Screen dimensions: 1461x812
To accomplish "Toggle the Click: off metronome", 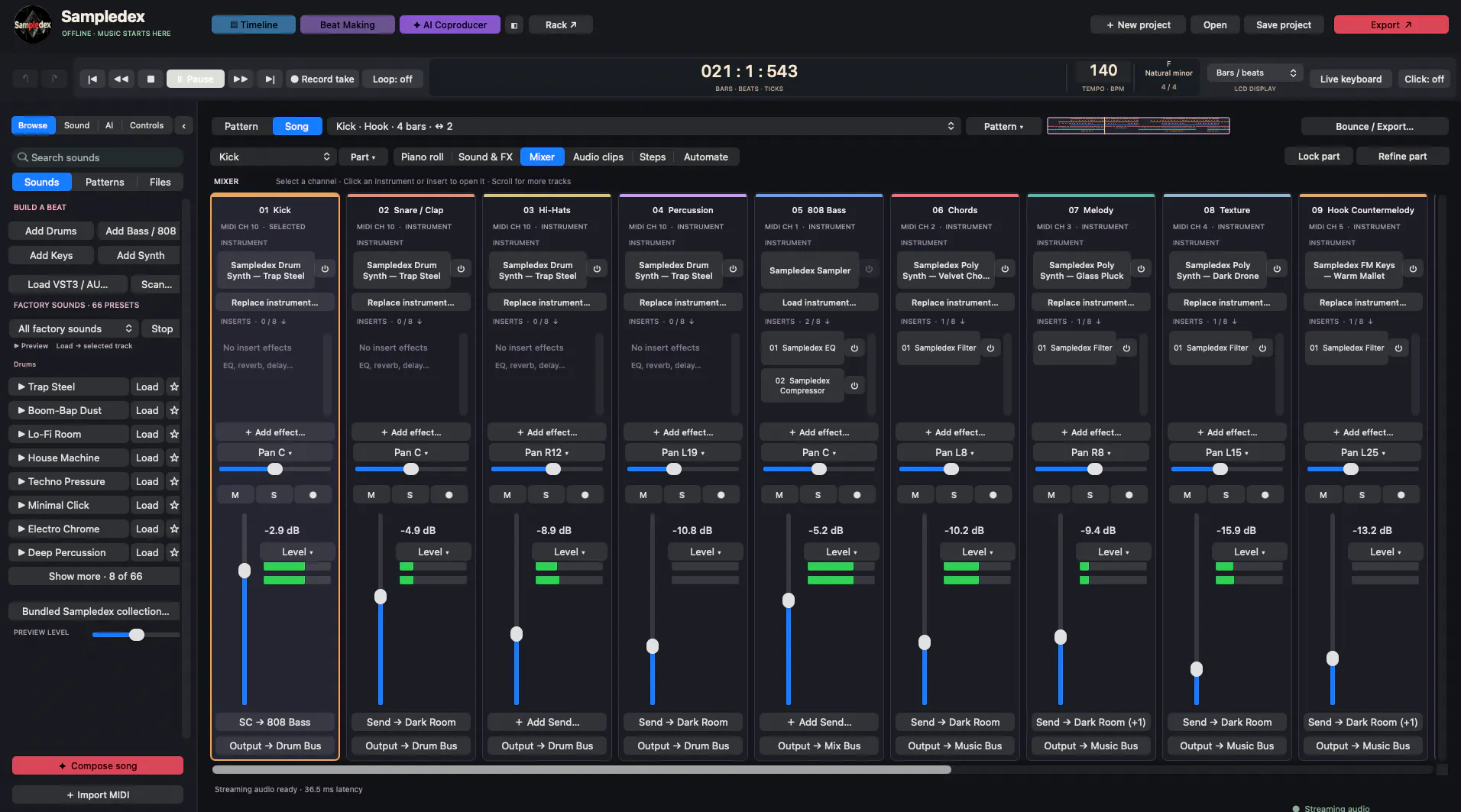I will pos(1424,79).
